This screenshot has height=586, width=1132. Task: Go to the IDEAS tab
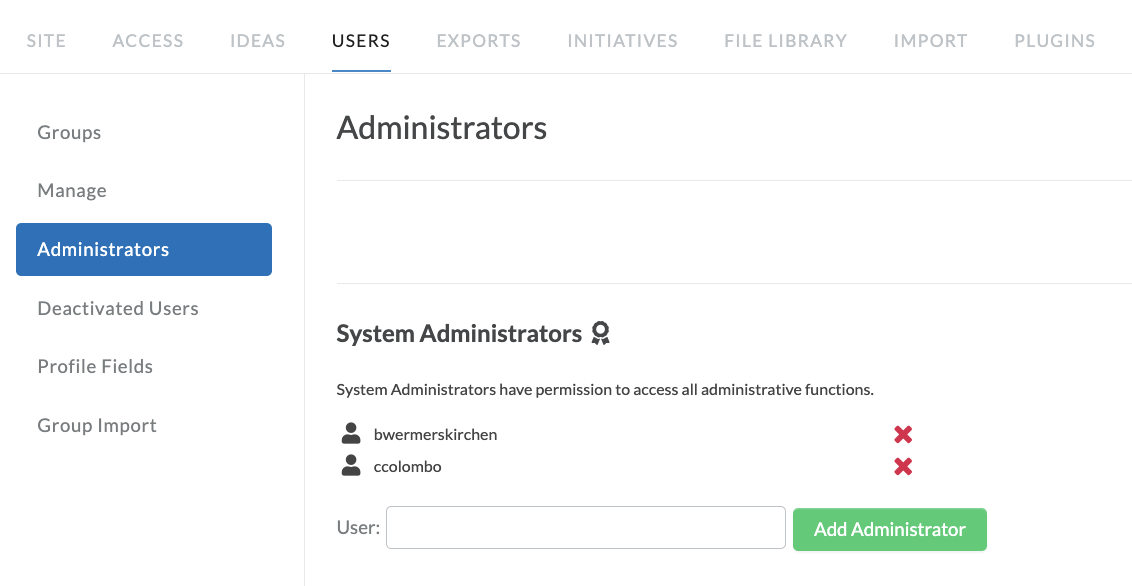pyautogui.click(x=258, y=41)
